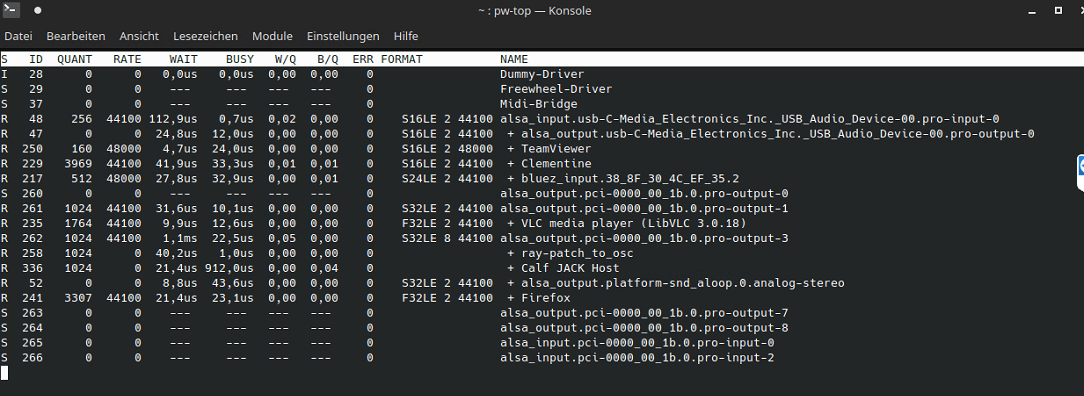Viewport: 1084px width, 396px height.
Task: Click the pin dot icon beside terminal icon
Action: pos(37,10)
